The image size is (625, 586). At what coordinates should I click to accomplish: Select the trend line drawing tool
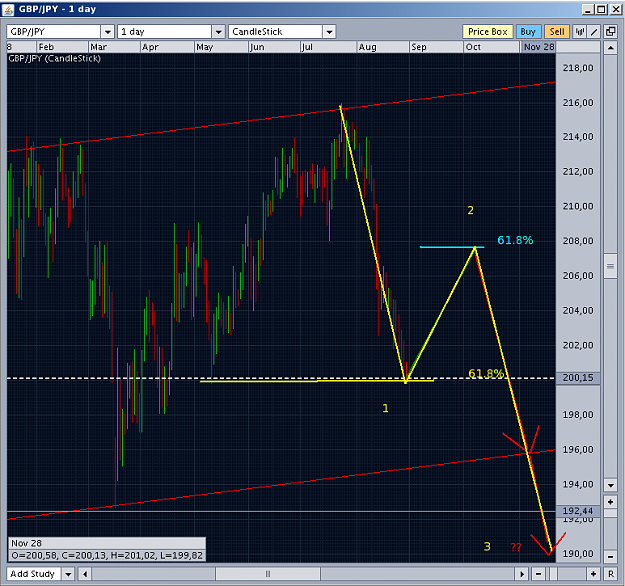point(594,31)
